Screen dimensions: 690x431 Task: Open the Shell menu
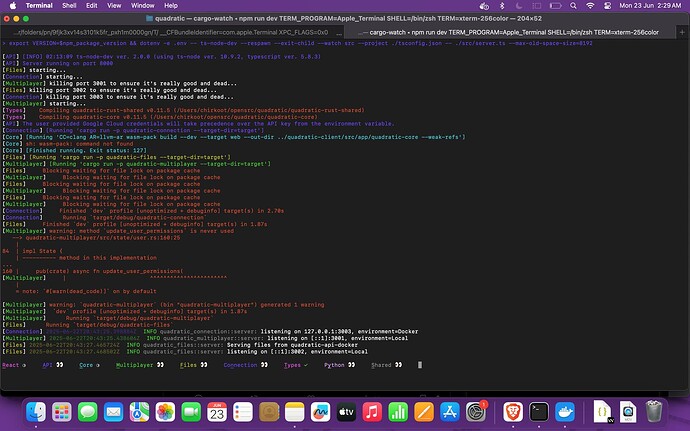[69, 6]
